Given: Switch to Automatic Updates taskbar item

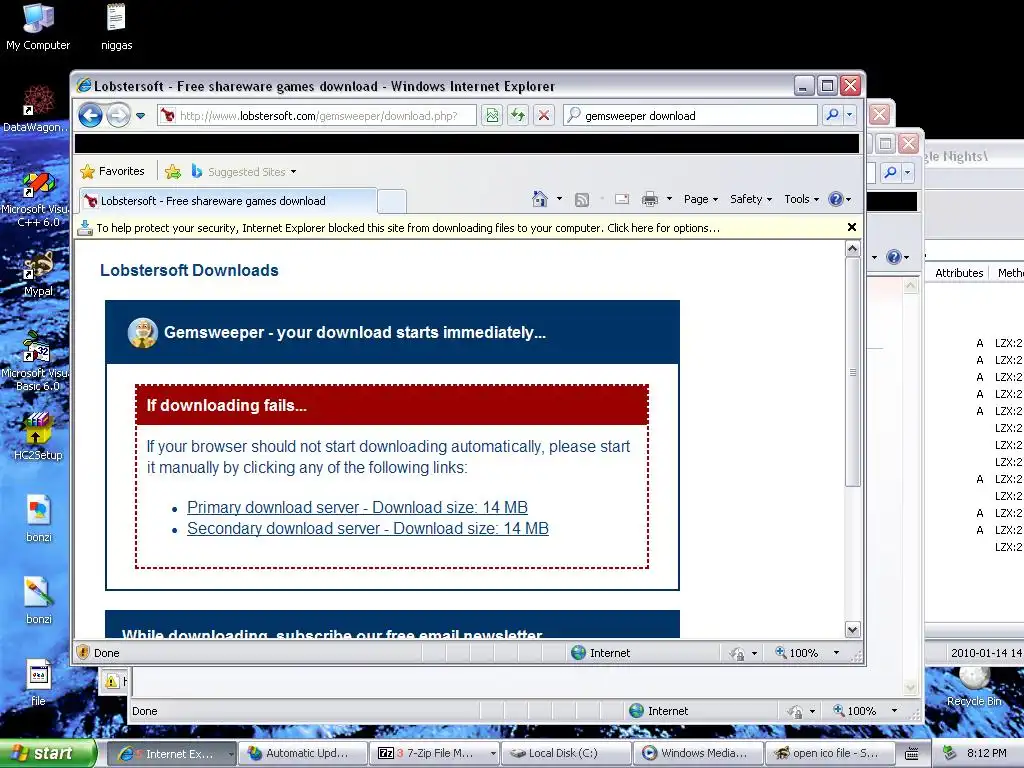Looking at the screenshot, I should coord(302,754).
